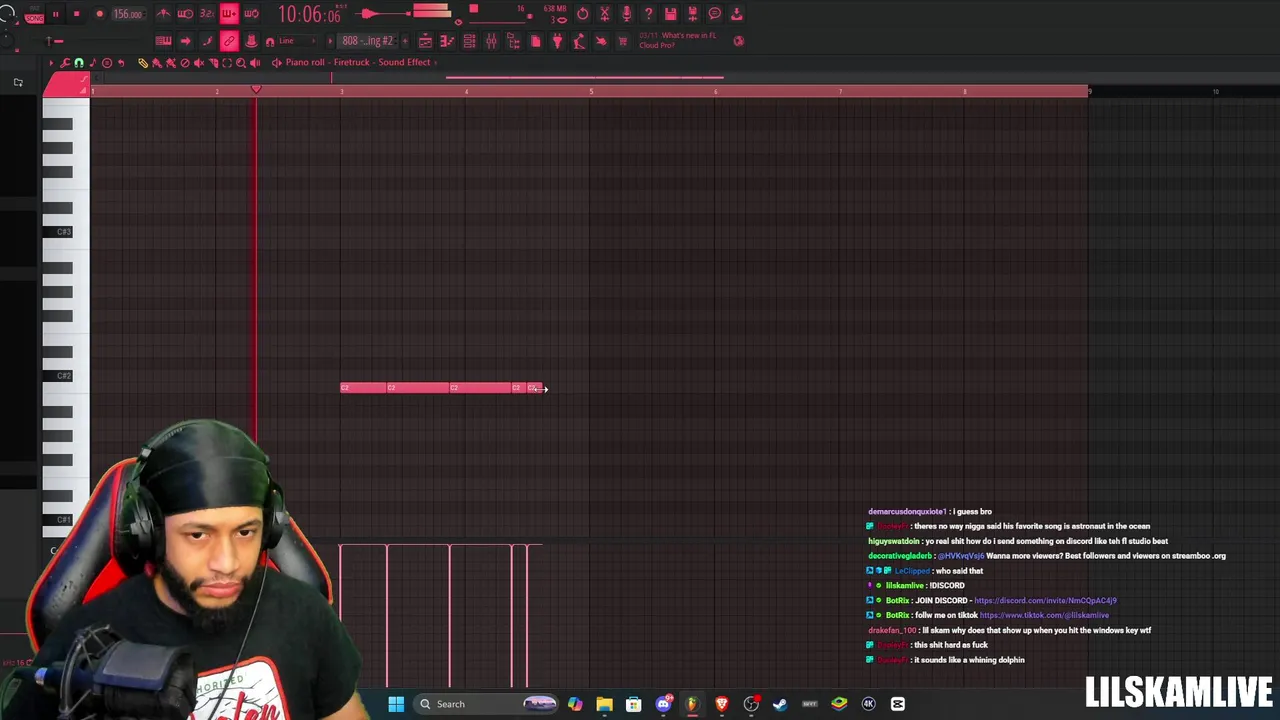Open Brave browser from taskbar

[x=721, y=704]
